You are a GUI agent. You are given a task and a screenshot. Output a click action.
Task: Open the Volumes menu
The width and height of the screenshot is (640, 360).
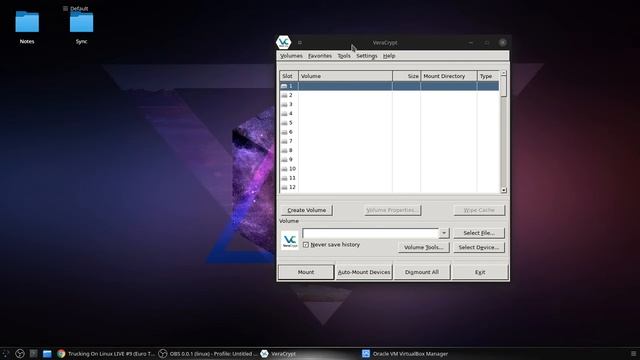[291, 56]
